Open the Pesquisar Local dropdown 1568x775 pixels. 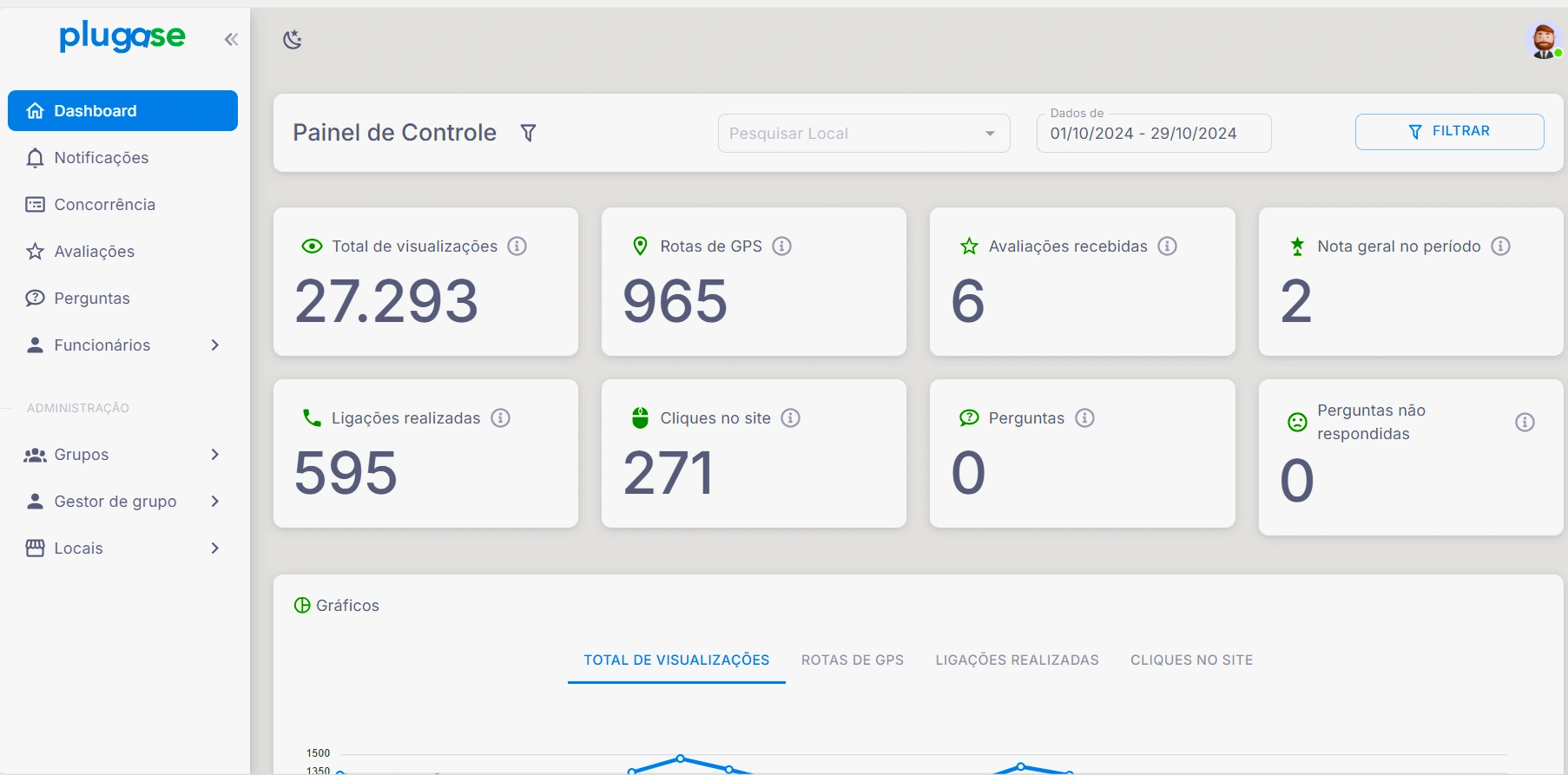pos(863,134)
